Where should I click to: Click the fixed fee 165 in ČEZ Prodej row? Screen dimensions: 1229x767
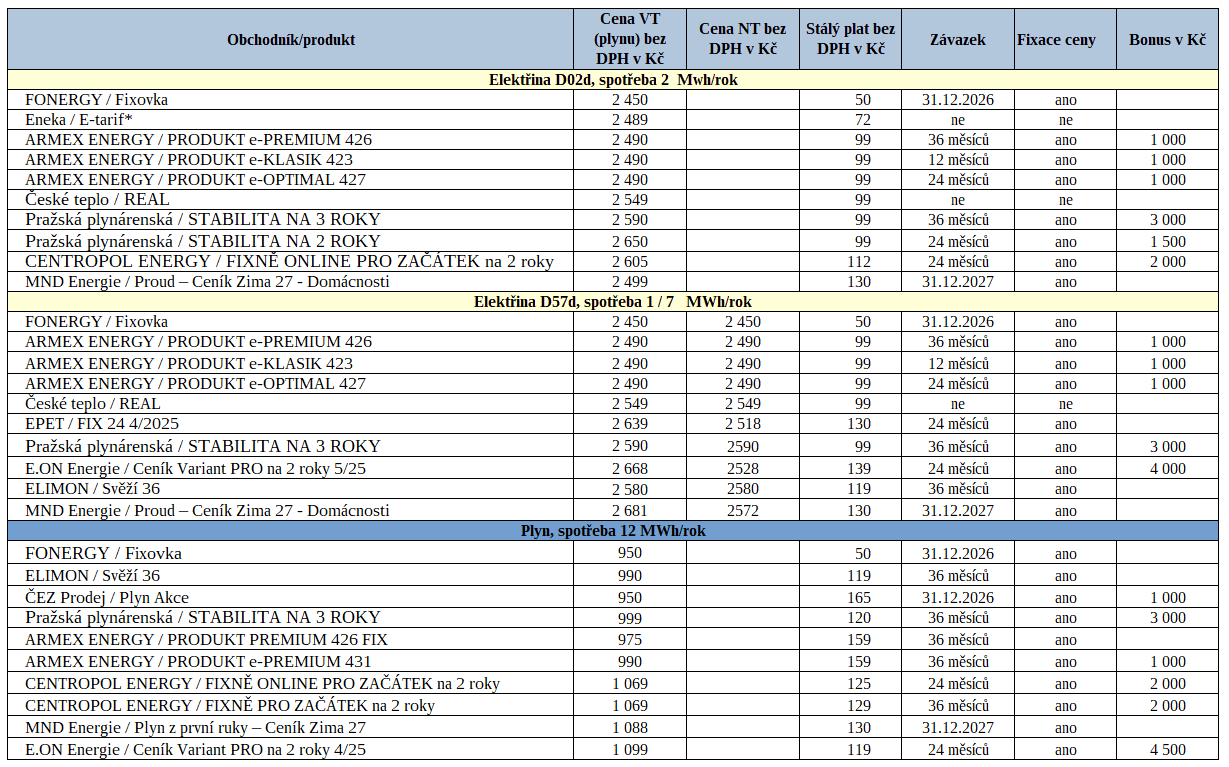point(859,597)
